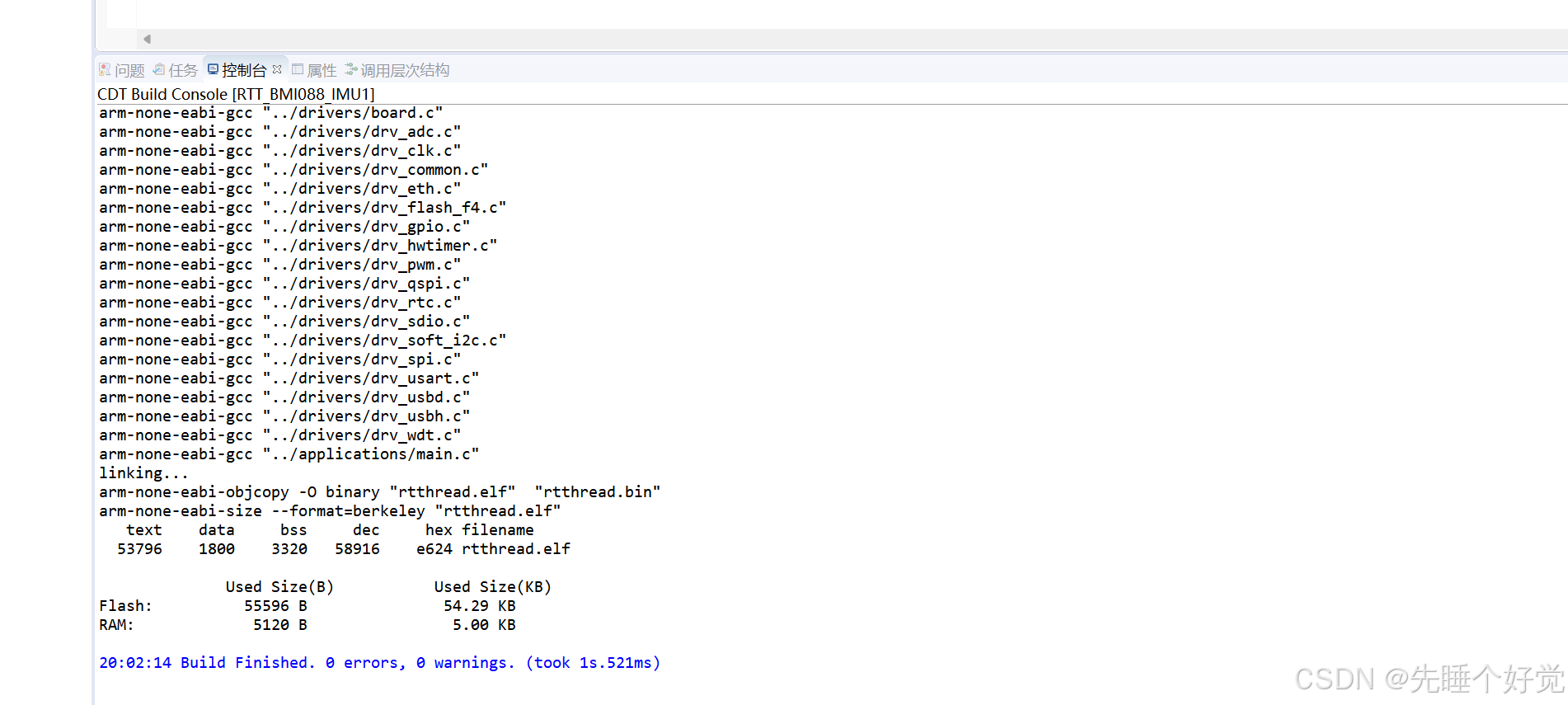1568x705 pixels.
Task: Click the RAM usage 5120 B value
Action: pyautogui.click(x=279, y=625)
